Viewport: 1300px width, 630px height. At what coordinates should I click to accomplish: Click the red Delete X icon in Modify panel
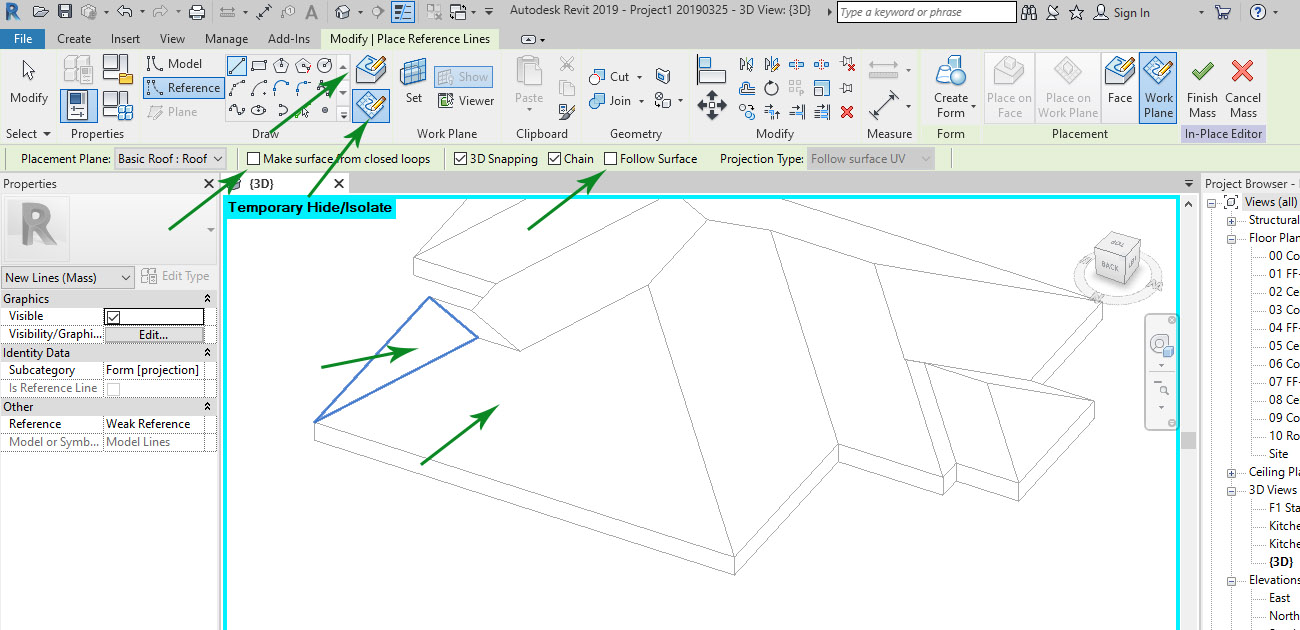tap(847, 112)
